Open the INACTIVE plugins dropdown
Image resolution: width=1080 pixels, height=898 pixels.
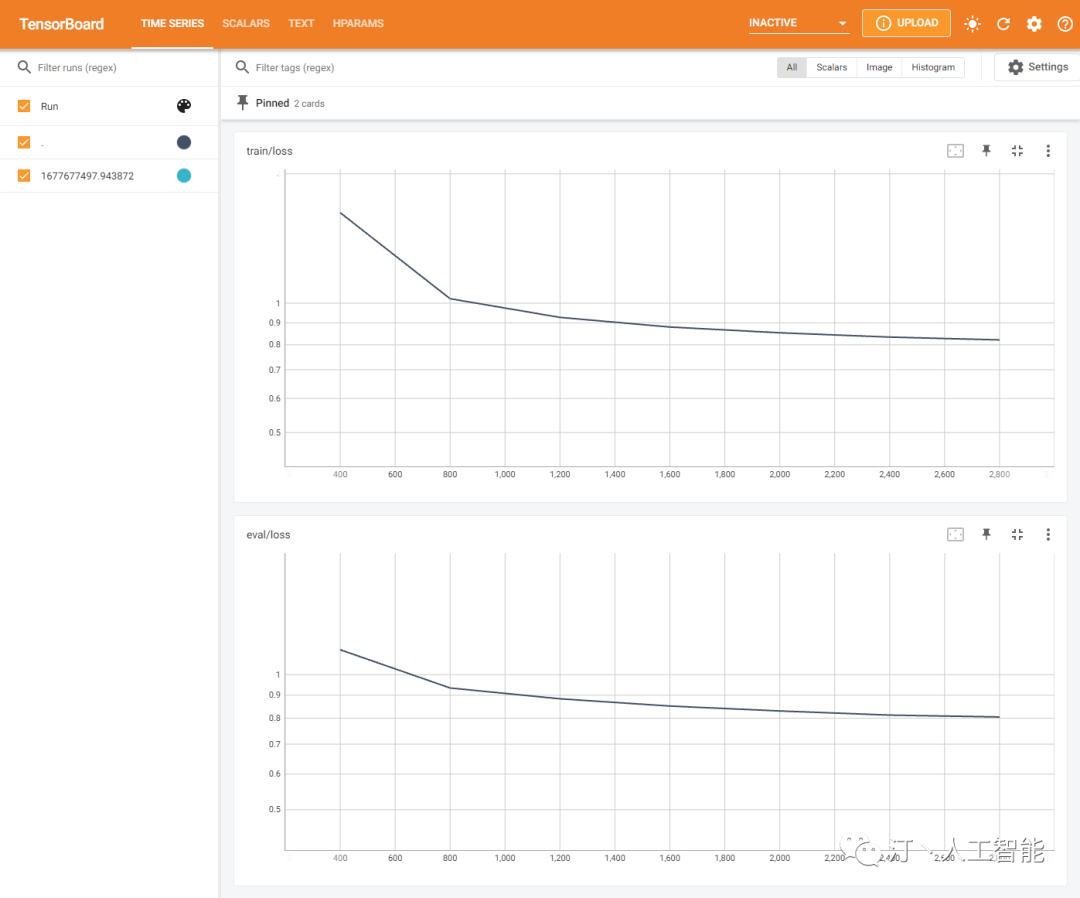click(798, 23)
